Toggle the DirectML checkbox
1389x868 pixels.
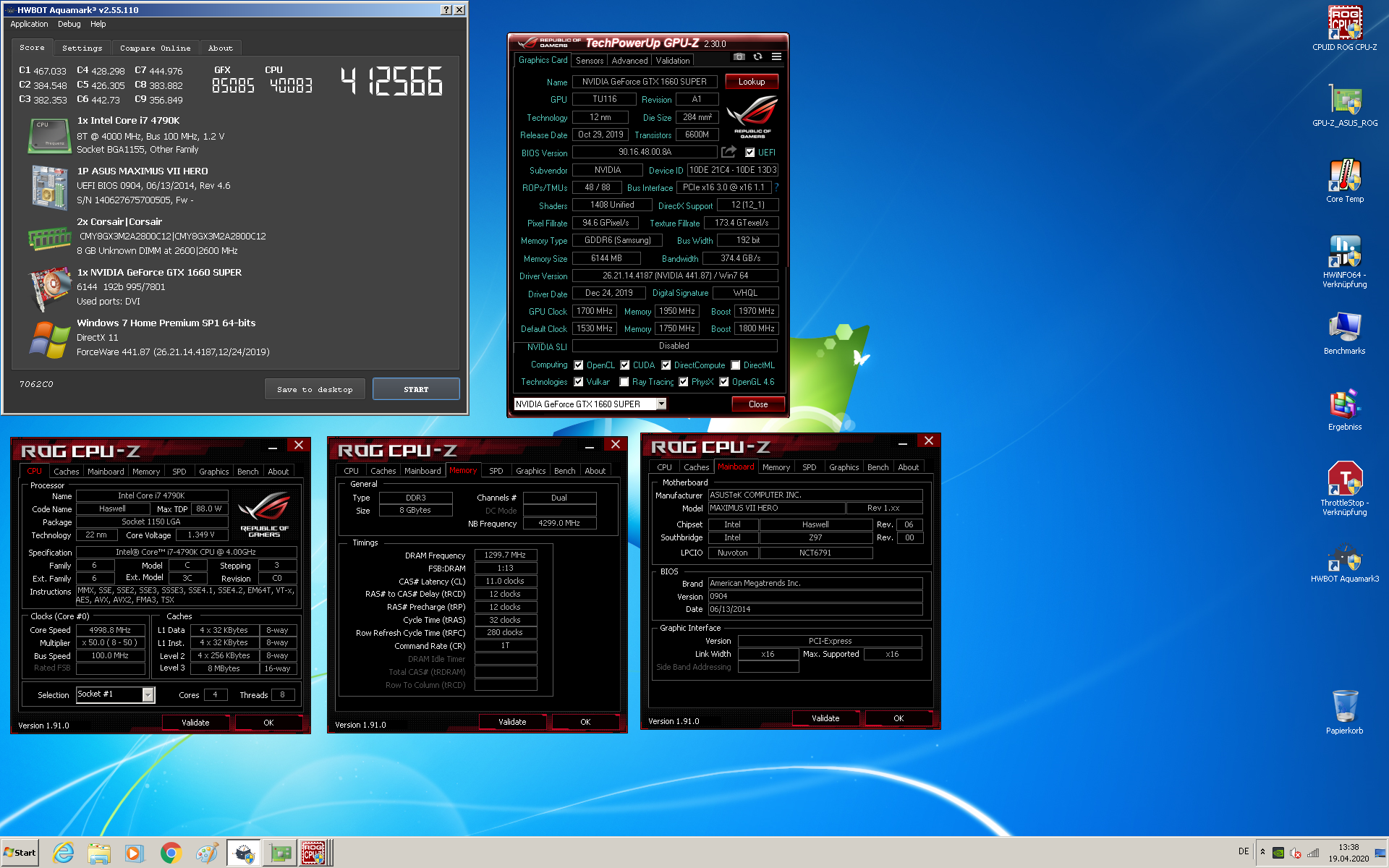point(735,365)
